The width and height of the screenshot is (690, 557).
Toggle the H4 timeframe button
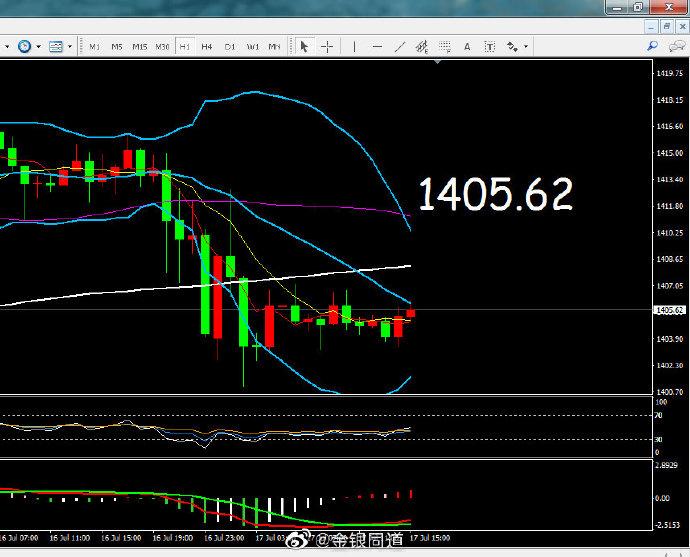[x=206, y=46]
